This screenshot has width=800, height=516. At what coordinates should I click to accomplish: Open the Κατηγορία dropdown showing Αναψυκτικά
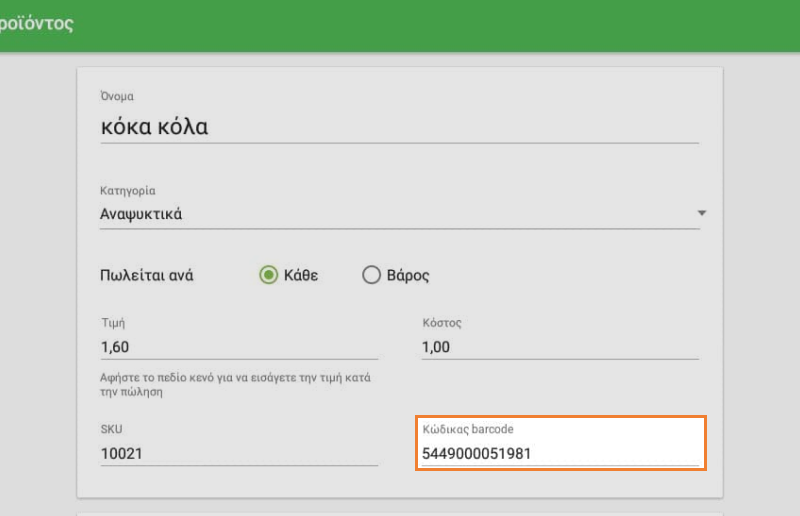point(390,214)
